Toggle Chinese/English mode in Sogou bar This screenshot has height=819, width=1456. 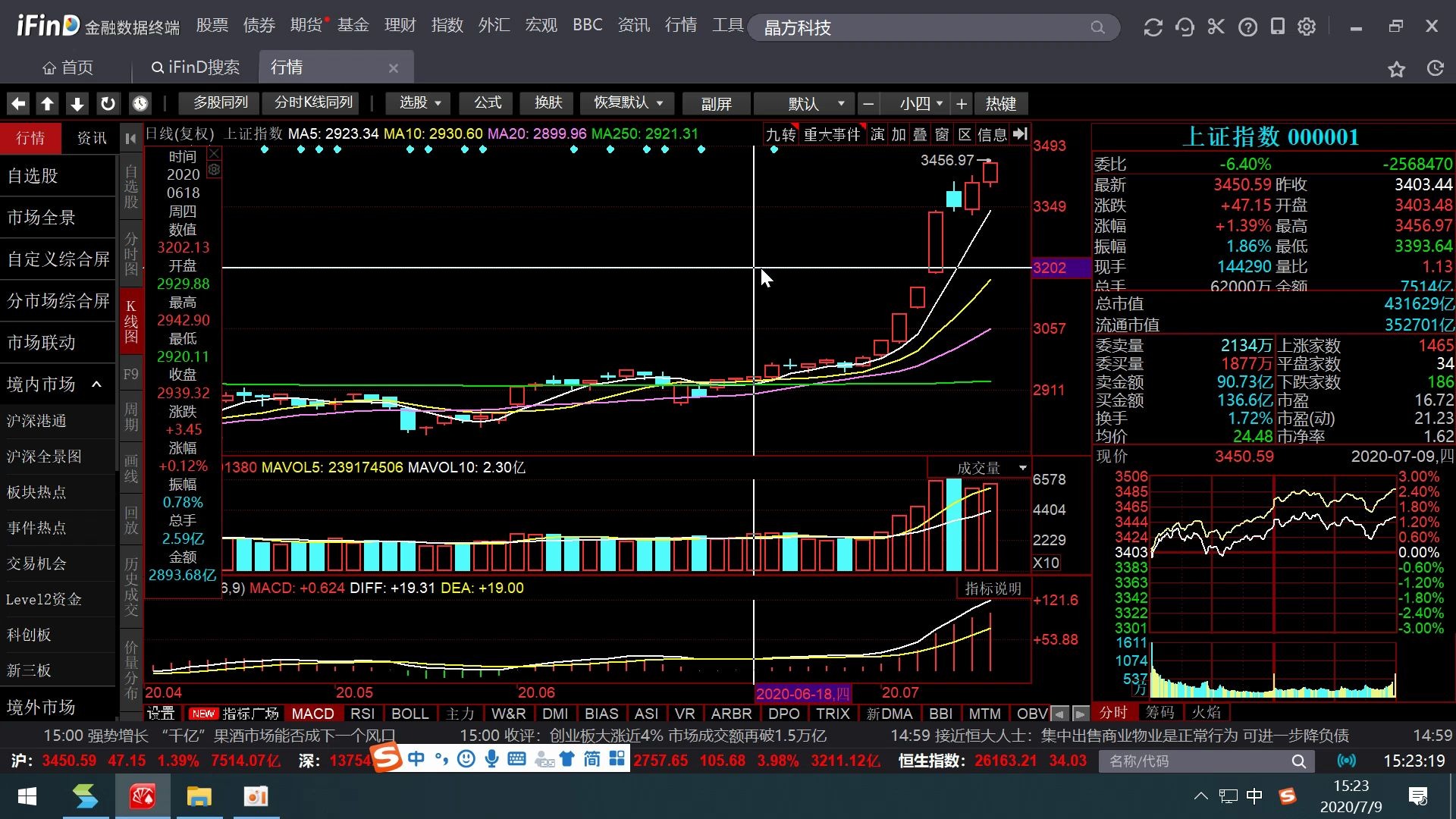[416, 758]
